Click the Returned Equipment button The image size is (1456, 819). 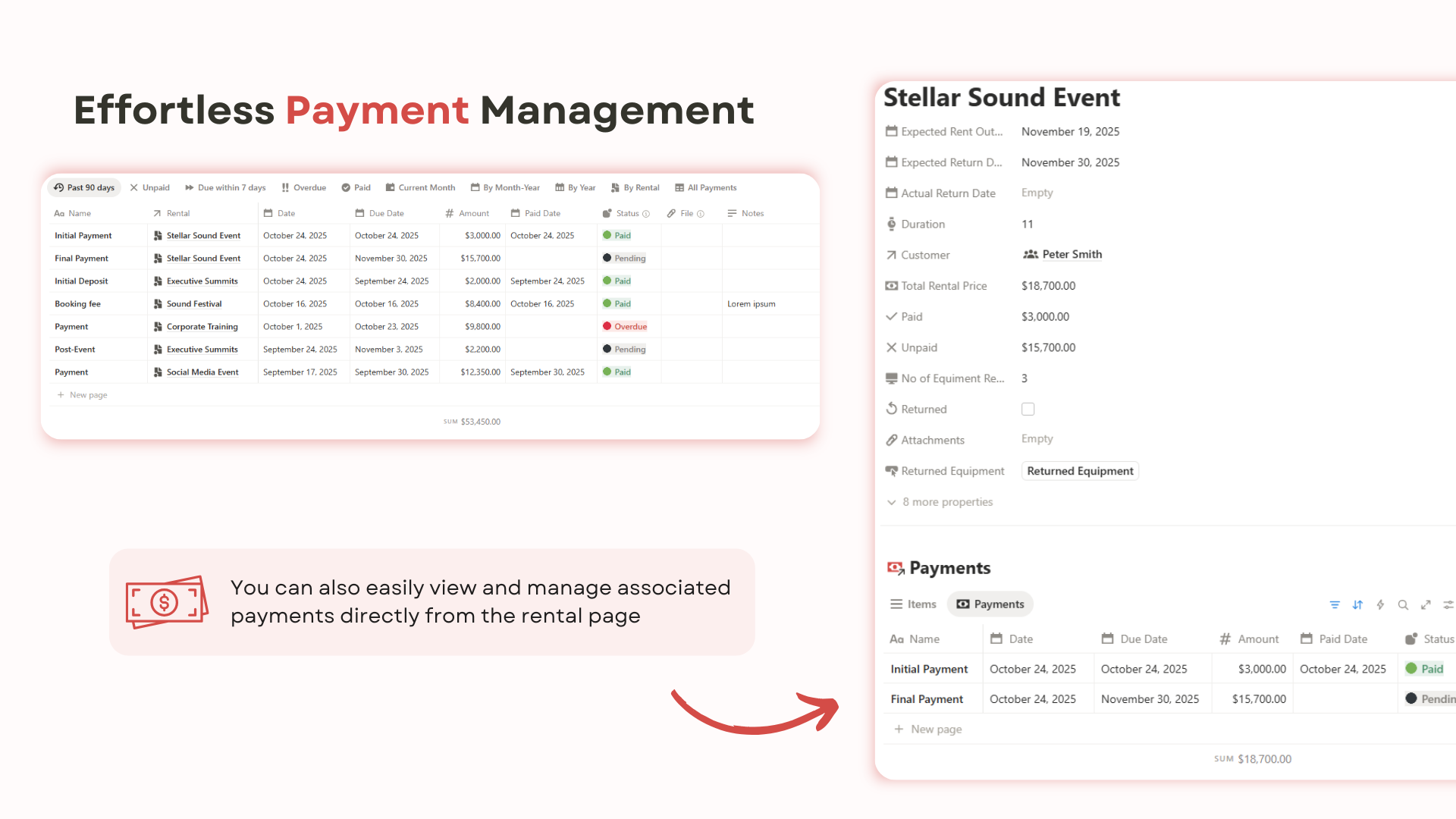click(1079, 471)
